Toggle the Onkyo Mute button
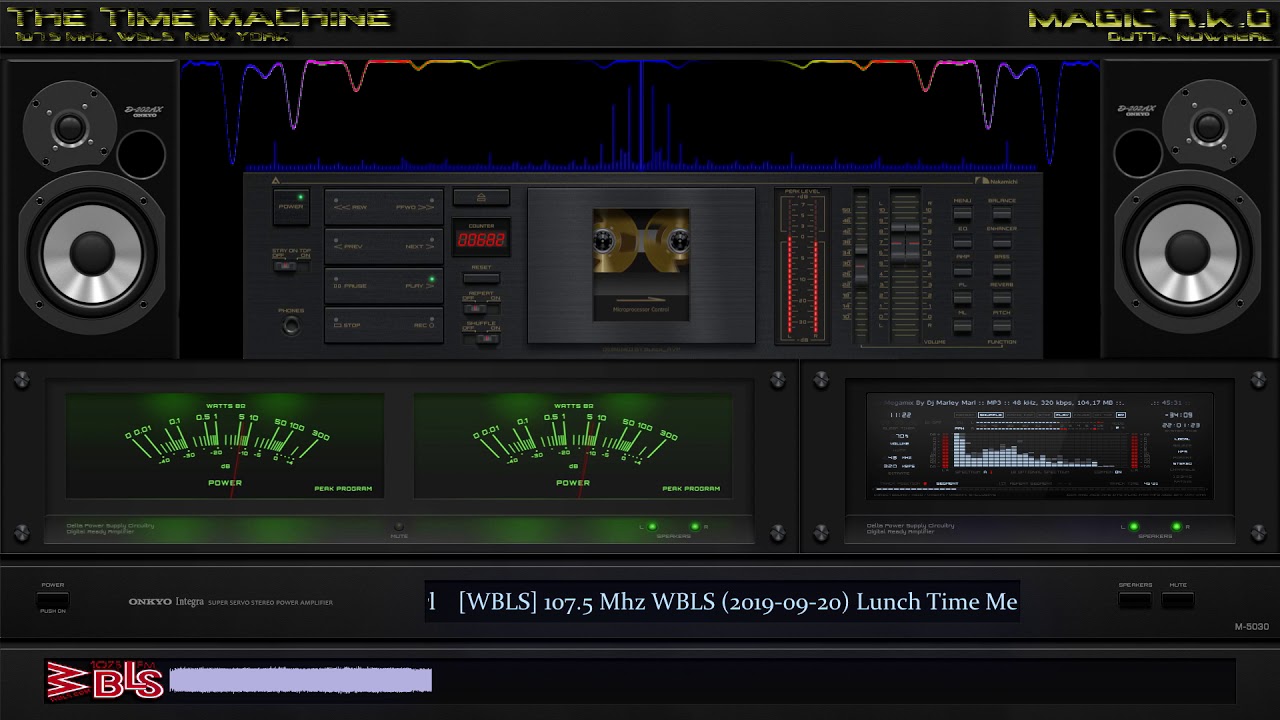 [1178, 600]
